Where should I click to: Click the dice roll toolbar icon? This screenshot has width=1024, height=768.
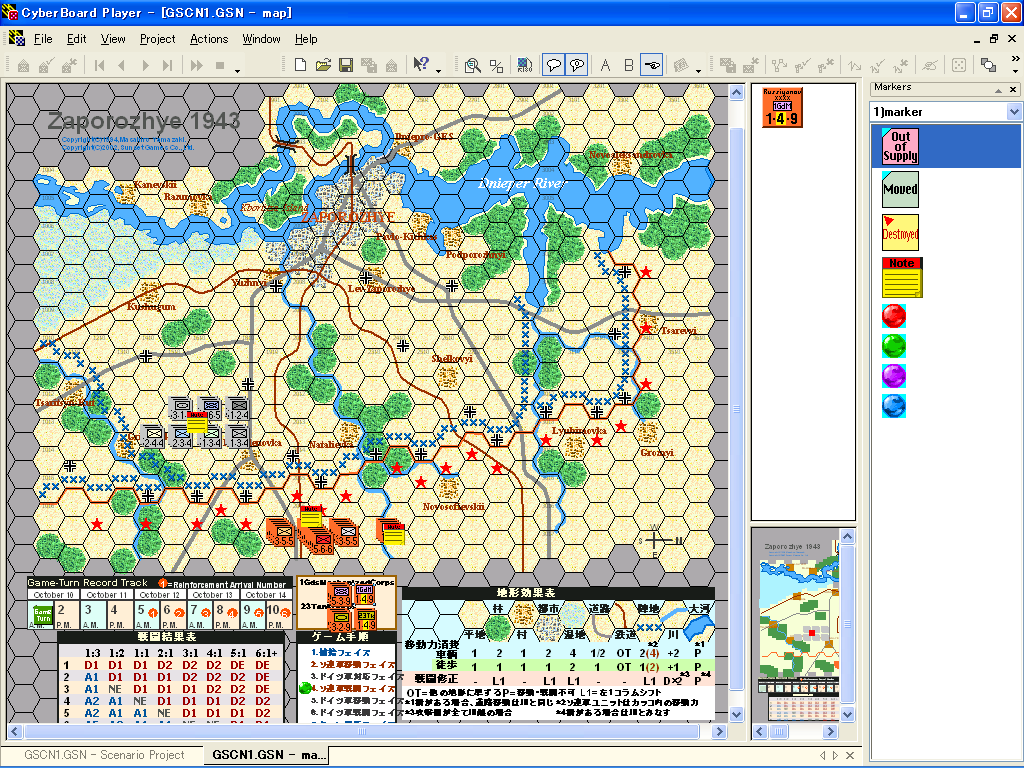[x=959, y=65]
